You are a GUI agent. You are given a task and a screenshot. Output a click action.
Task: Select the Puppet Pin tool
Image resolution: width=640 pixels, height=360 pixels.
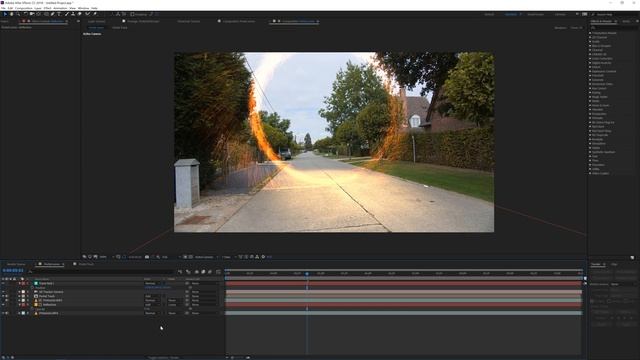pyautogui.click(x=95, y=14)
